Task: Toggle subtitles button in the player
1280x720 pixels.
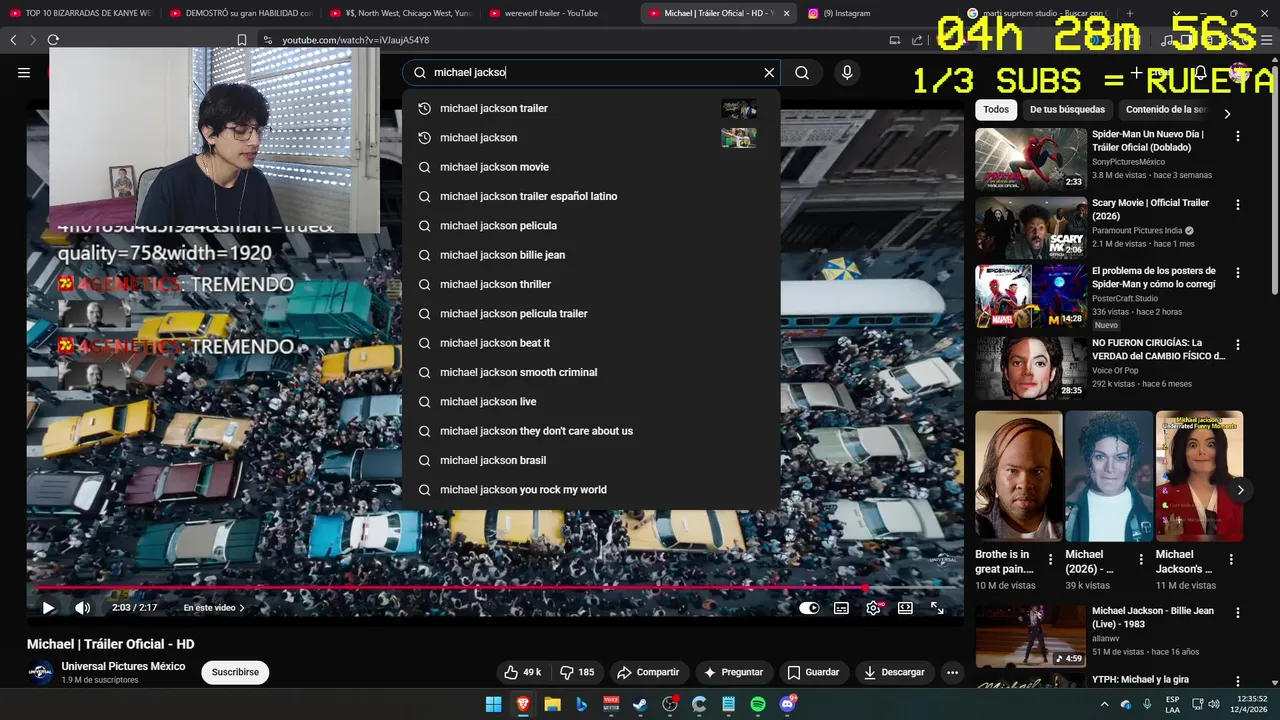Action: (x=841, y=607)
